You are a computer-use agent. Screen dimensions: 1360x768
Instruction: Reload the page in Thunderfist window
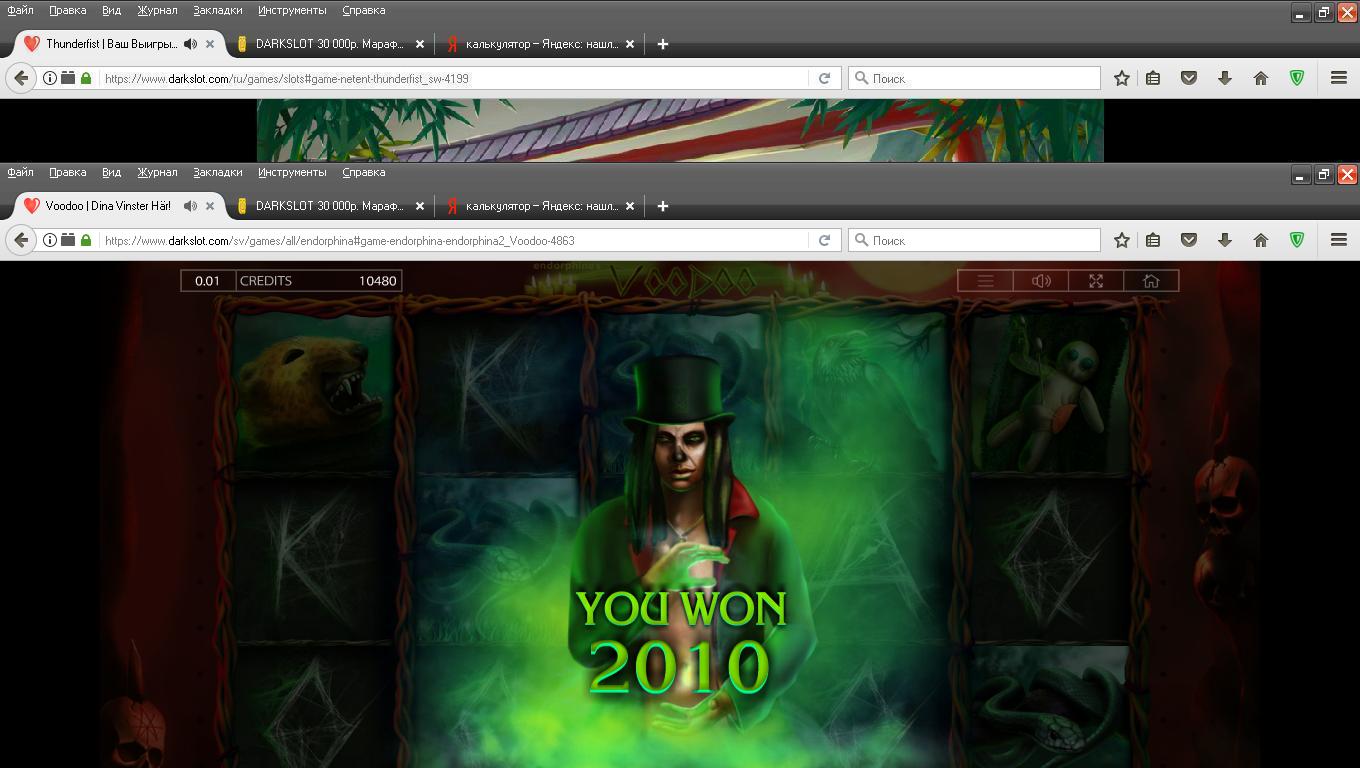coord(824,78)
